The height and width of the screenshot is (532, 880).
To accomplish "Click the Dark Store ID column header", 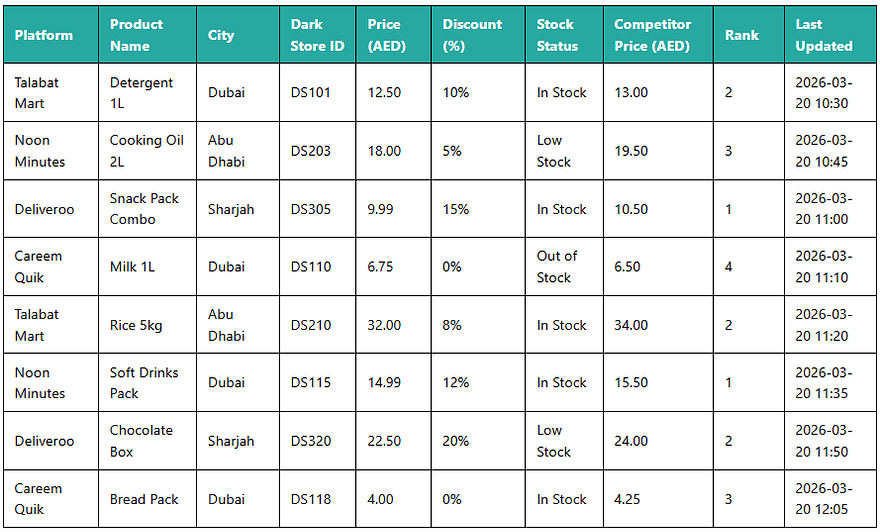I will 318,35.
